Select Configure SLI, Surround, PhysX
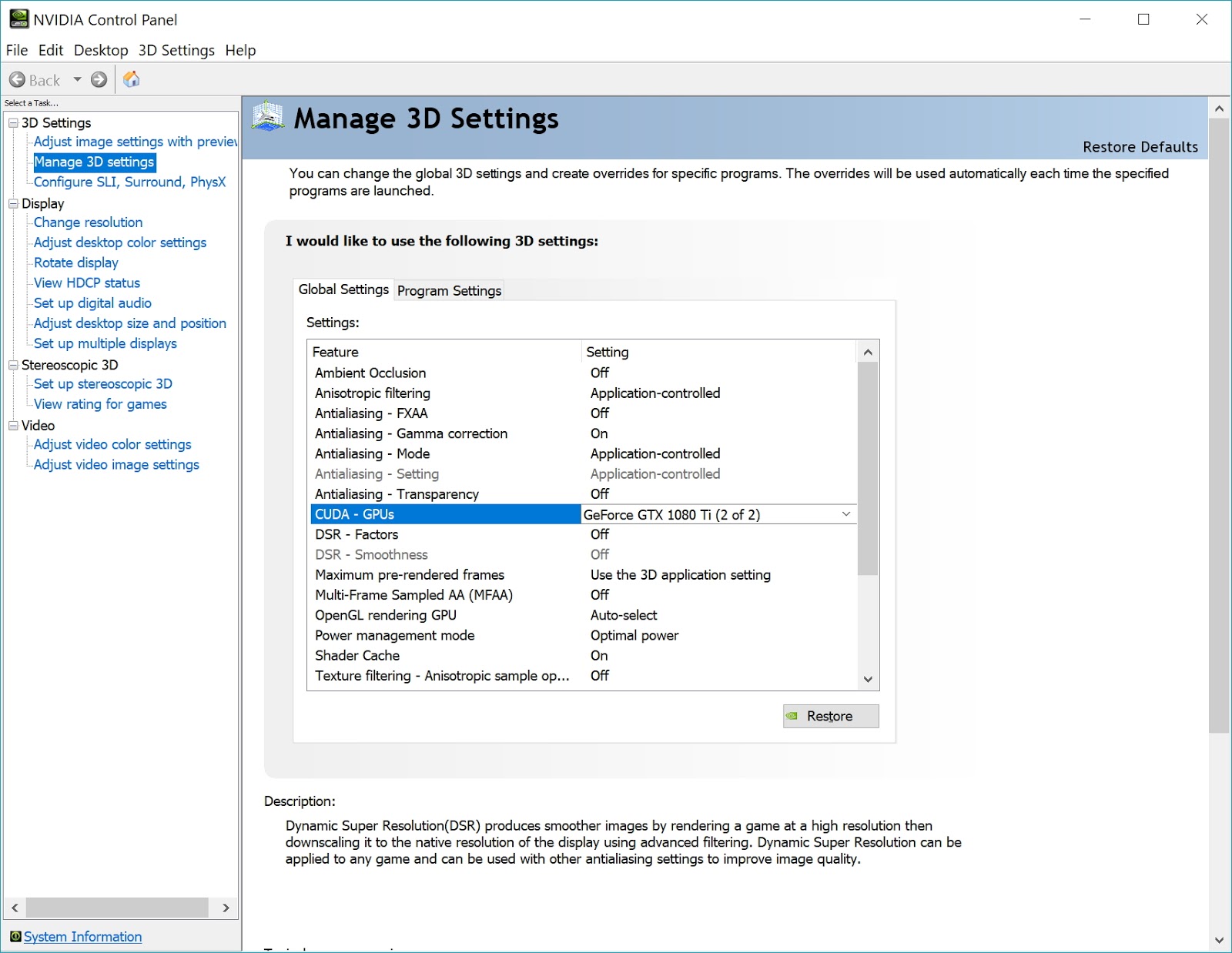This screenshot has width=1232, height=953. [130, 182]
